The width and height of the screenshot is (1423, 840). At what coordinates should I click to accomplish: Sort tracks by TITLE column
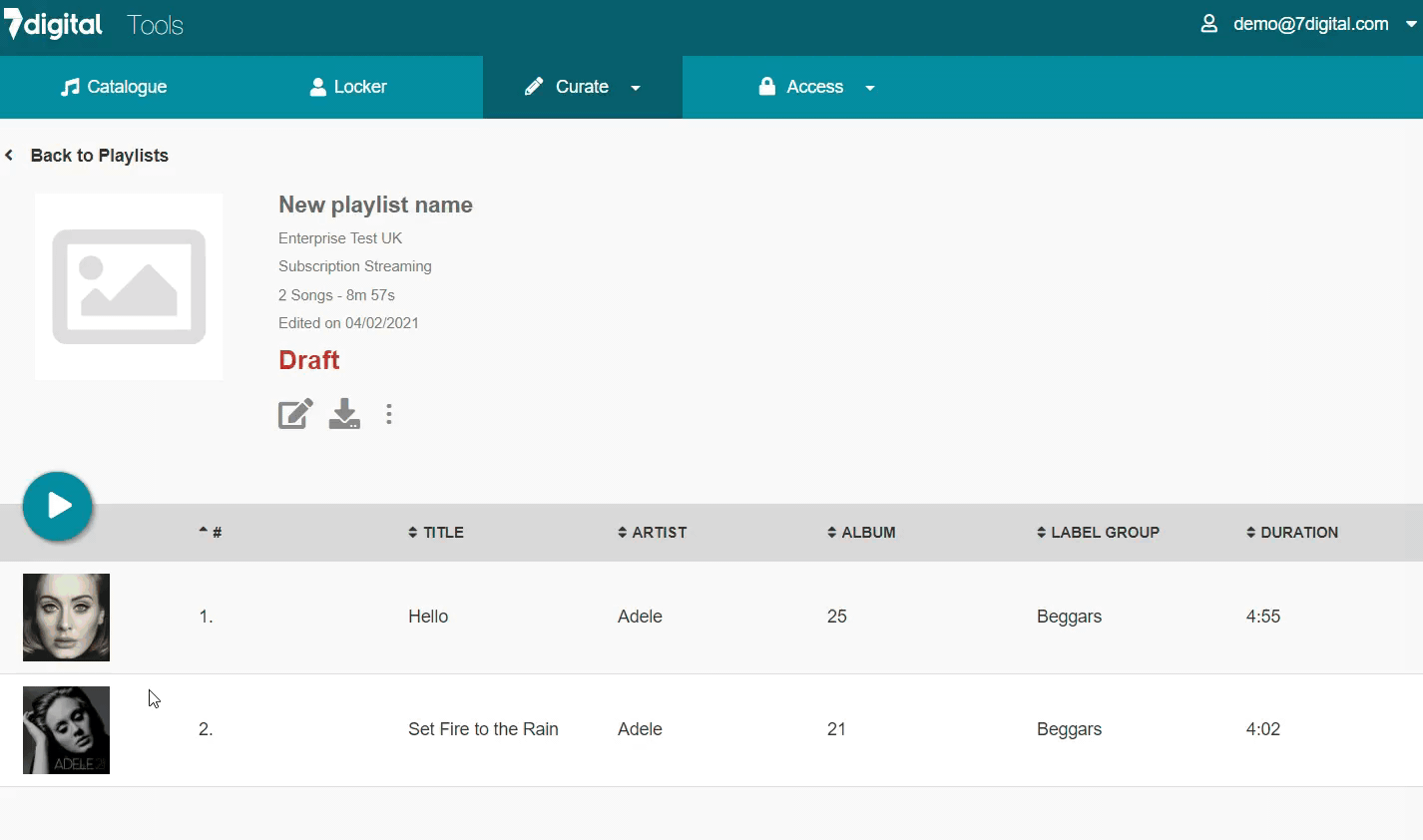coord(436,533)
